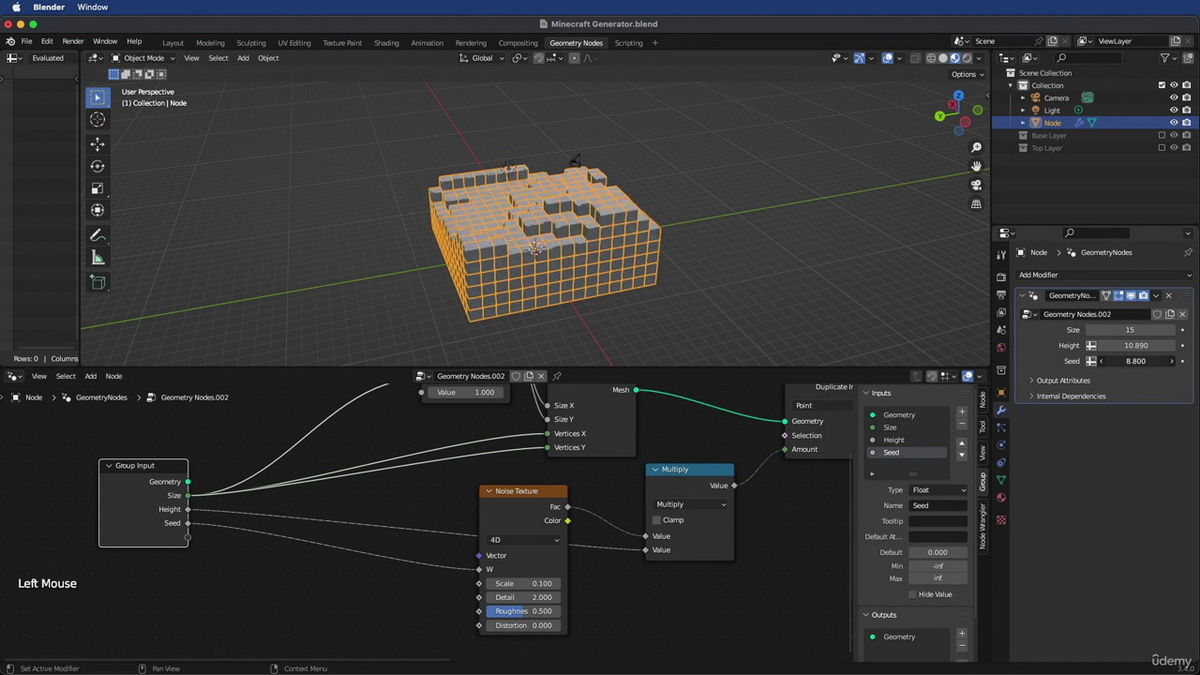The width and height of the screenshot is (1200, 675).
Task: Toggle viewport overlays button
Action: (x=887, y=58)
